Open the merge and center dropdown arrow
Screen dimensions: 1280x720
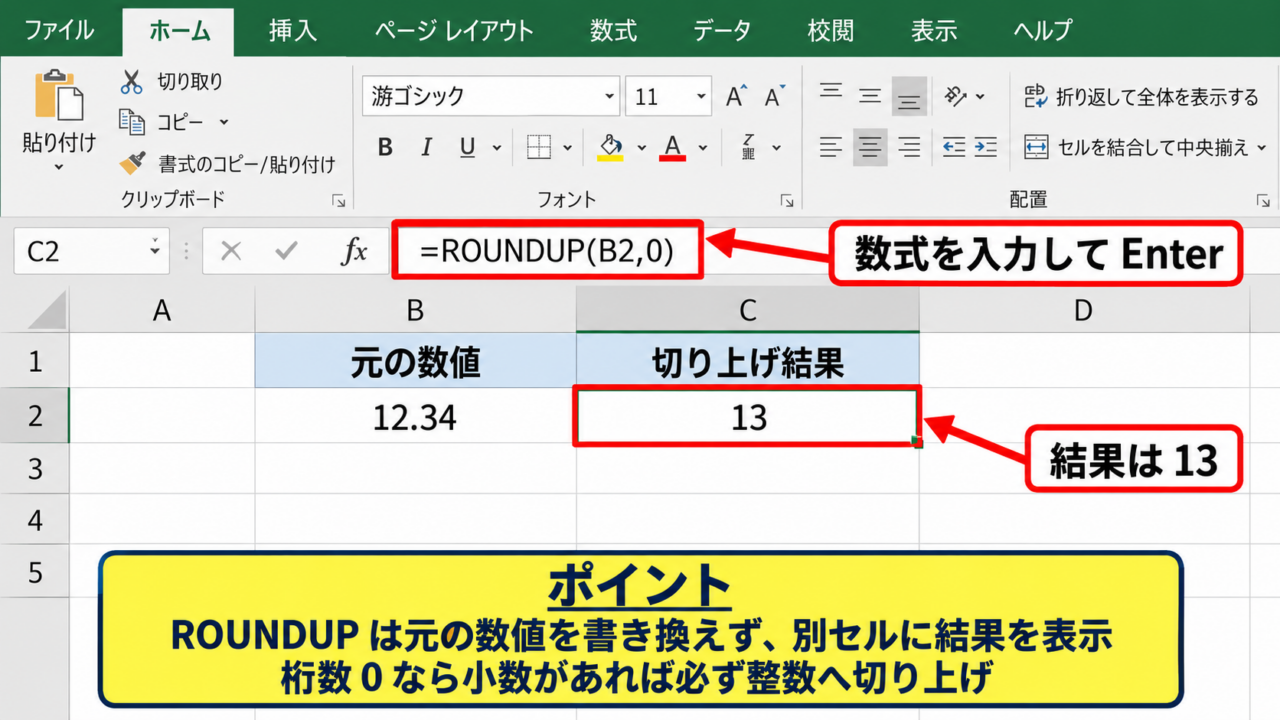[1261, 148]
